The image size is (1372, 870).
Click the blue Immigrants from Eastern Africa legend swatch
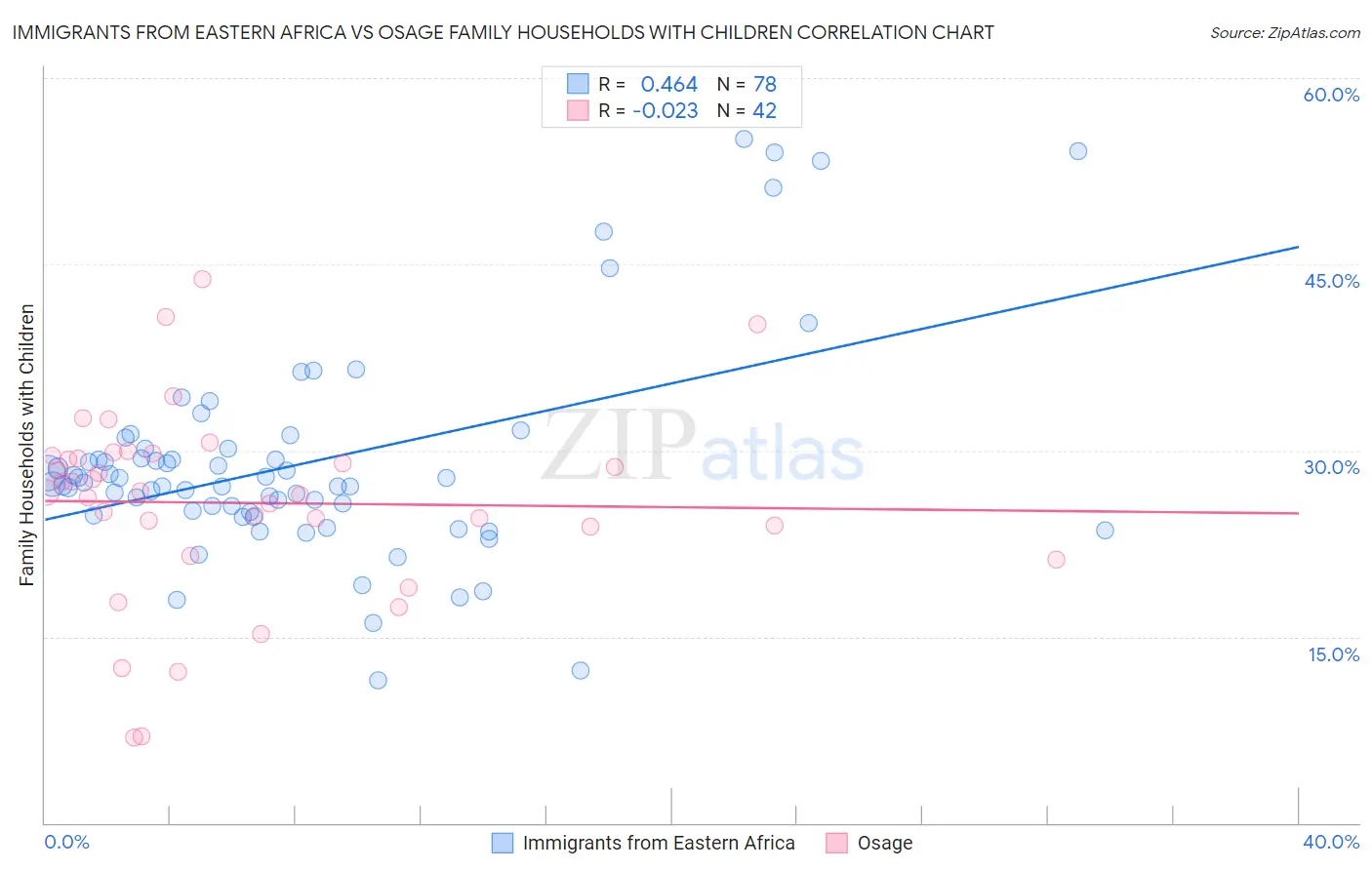(x=503, y=843)
